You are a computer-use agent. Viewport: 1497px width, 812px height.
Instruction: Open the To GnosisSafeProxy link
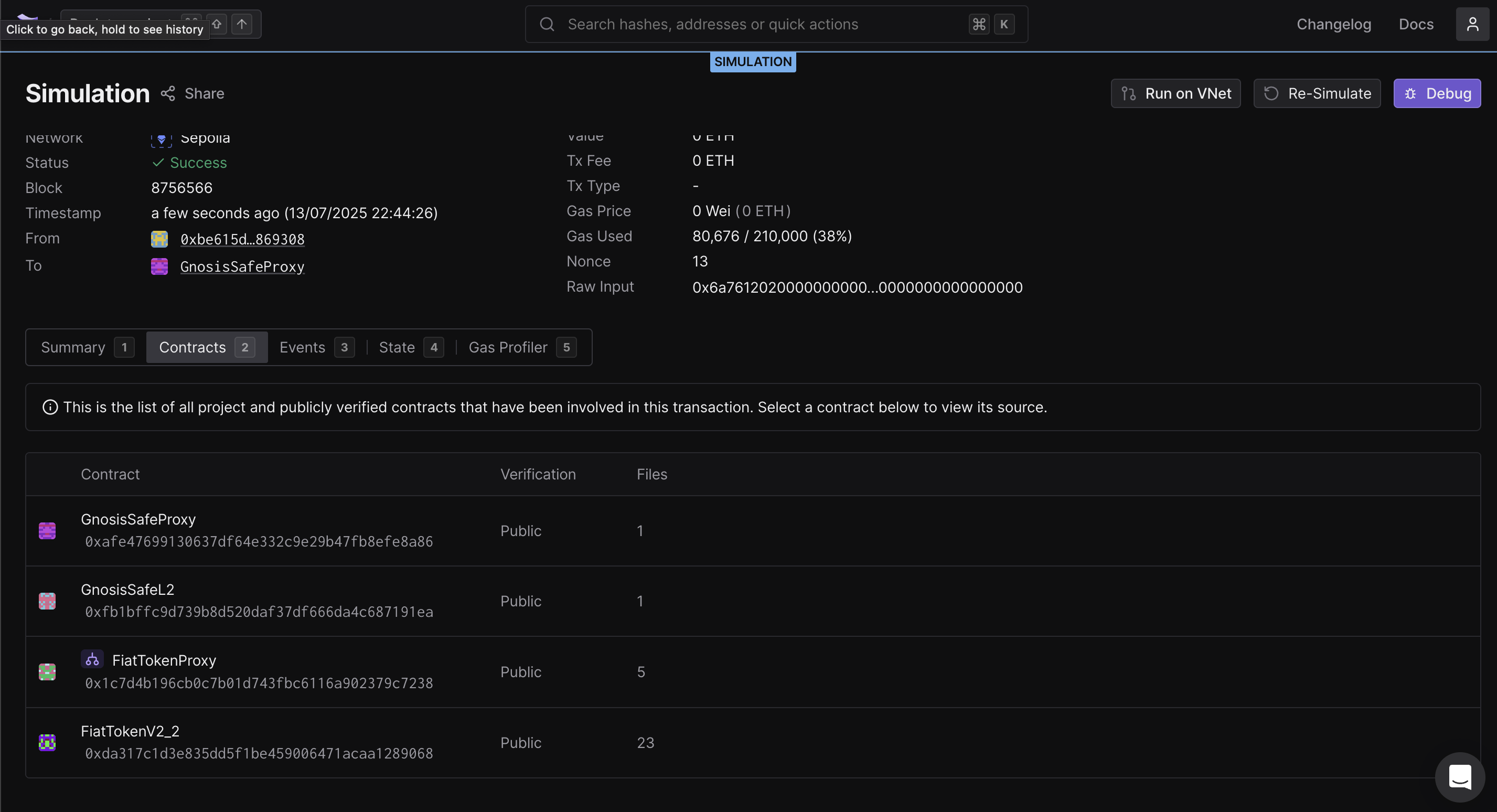point(242,267)
